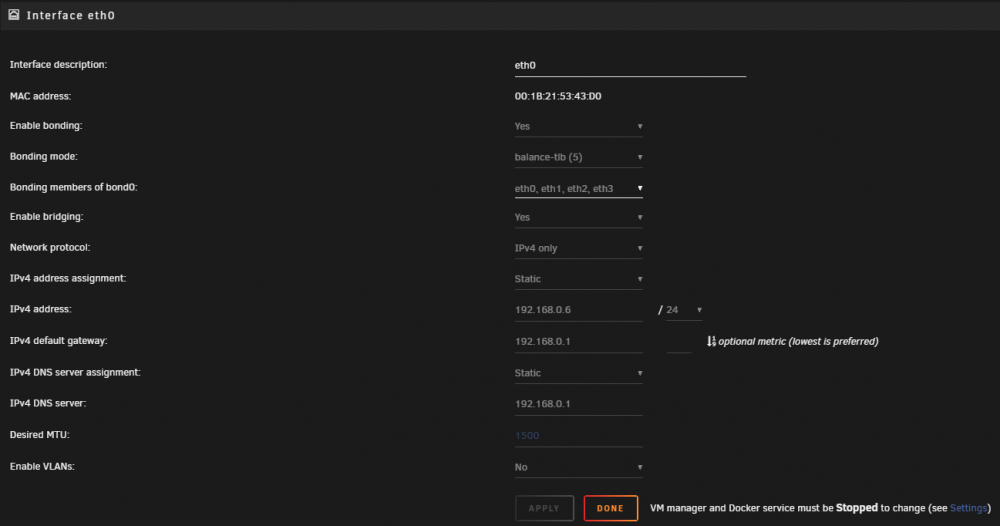Open the Network protocol IPv4 only dropdown

point(578,248)
